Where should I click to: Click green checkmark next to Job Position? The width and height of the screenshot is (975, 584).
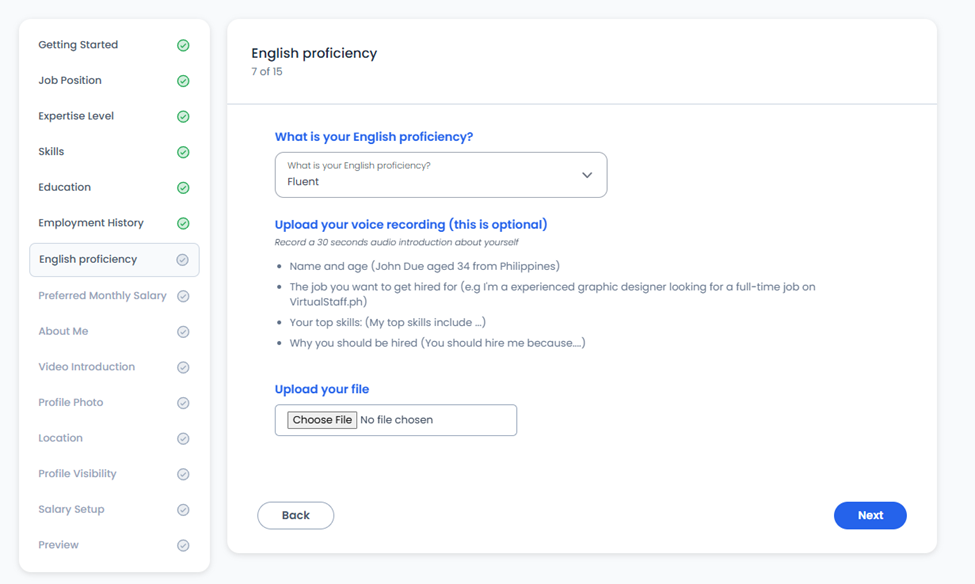pos(183,81)
